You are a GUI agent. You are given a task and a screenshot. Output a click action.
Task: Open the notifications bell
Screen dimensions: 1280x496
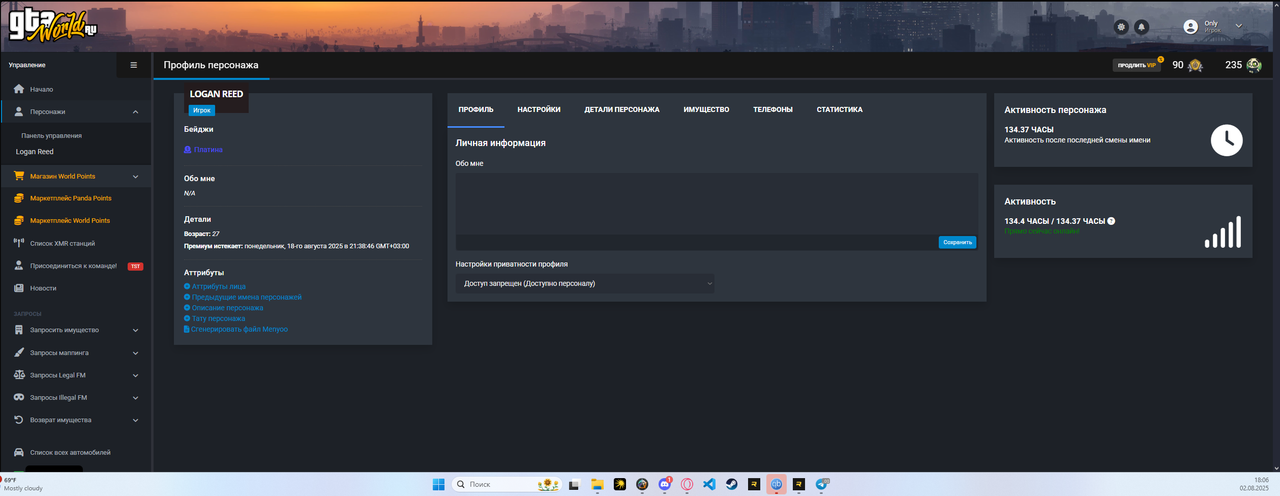[x=1142, y=26]
